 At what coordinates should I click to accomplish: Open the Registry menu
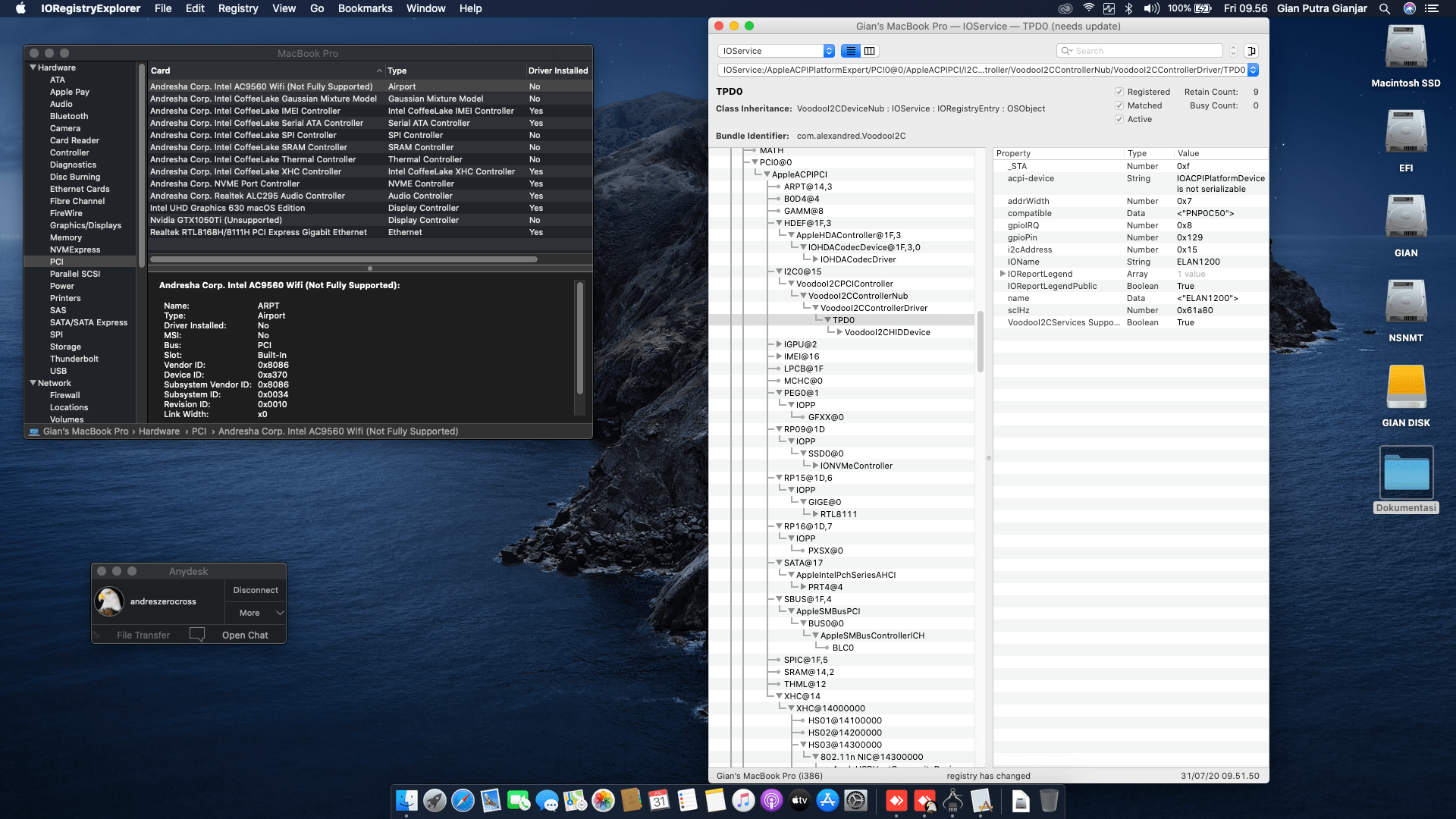pyautogui.click(x=238, y=8)
